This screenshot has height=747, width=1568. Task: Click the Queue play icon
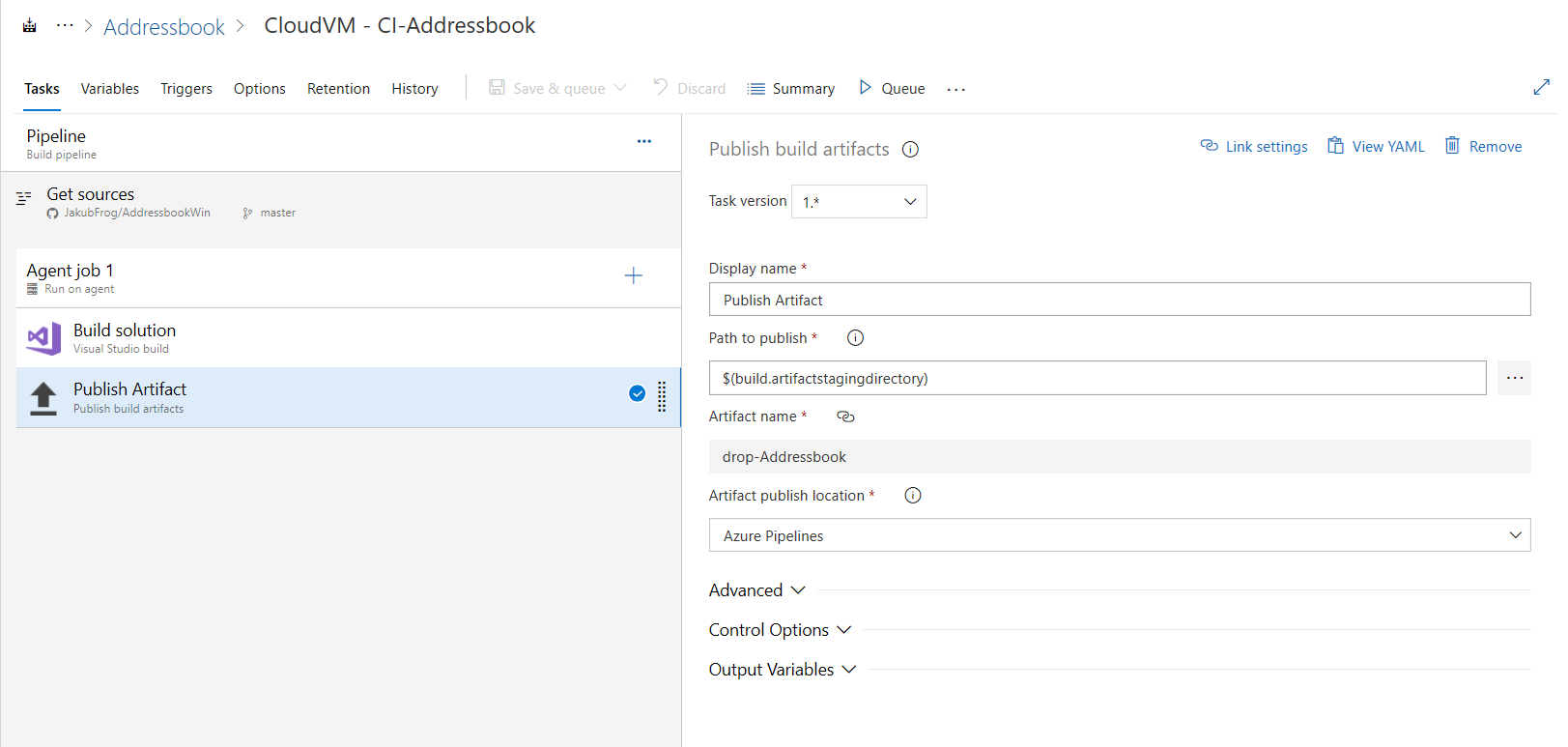pos(866,88)
